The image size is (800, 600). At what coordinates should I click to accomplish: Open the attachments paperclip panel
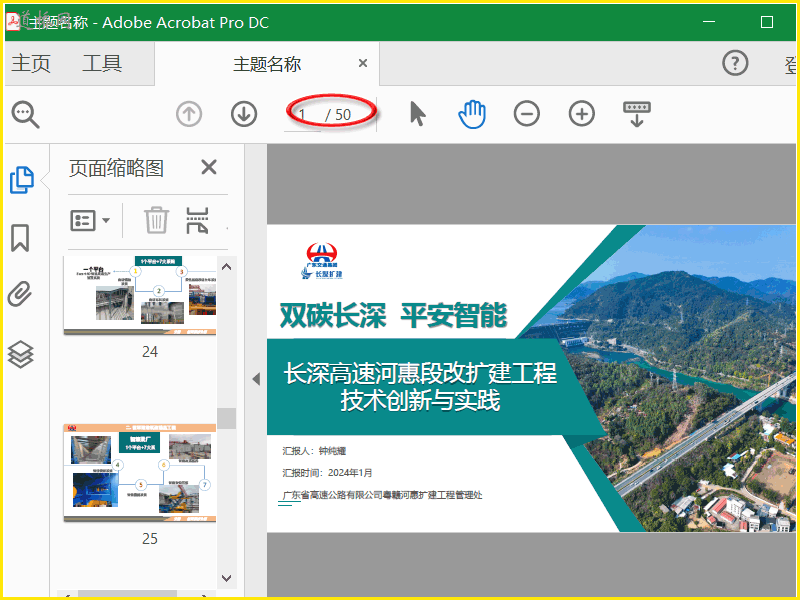pyautogui.click(x=20, y=294)
